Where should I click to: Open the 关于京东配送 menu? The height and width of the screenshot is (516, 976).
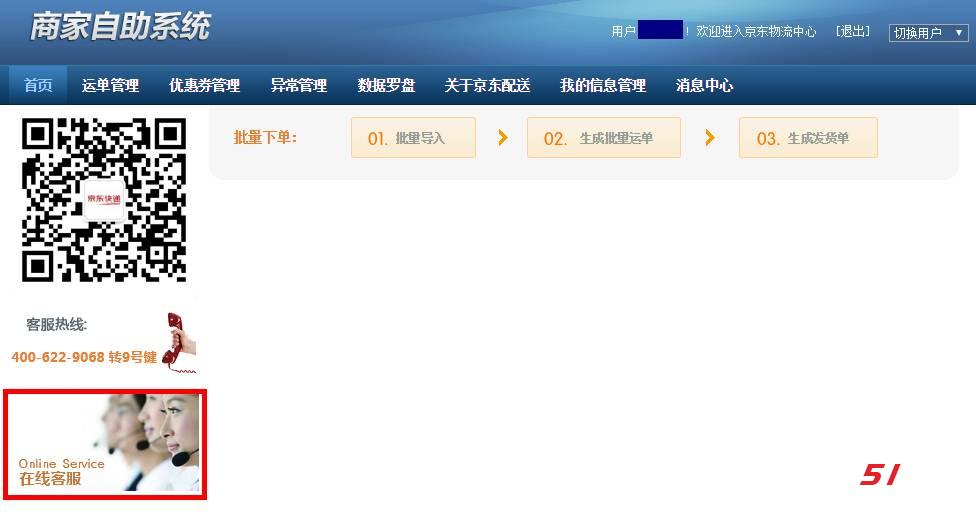[x=487, y=86]
